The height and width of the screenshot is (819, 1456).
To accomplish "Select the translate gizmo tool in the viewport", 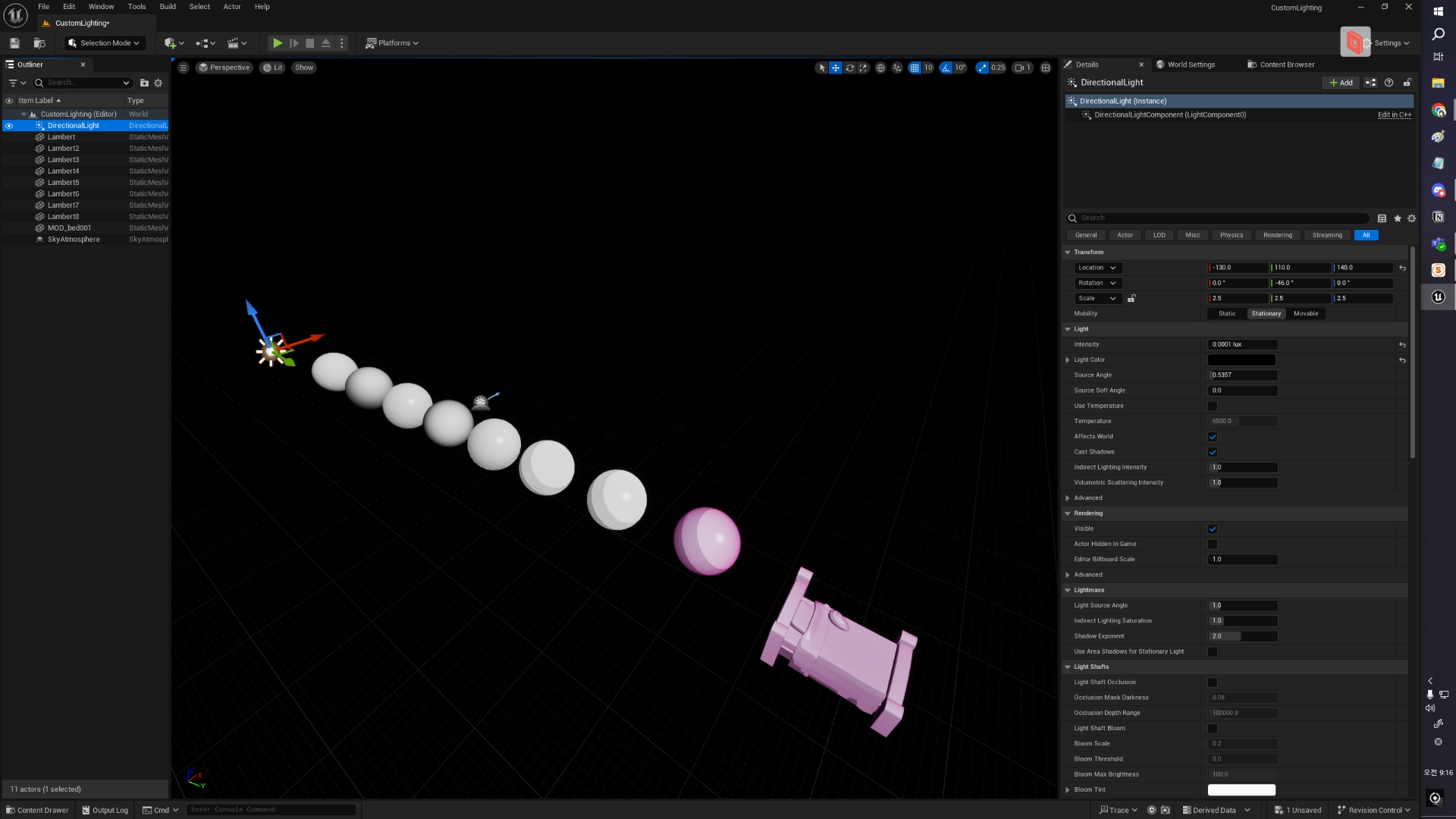I will (835, 67).
